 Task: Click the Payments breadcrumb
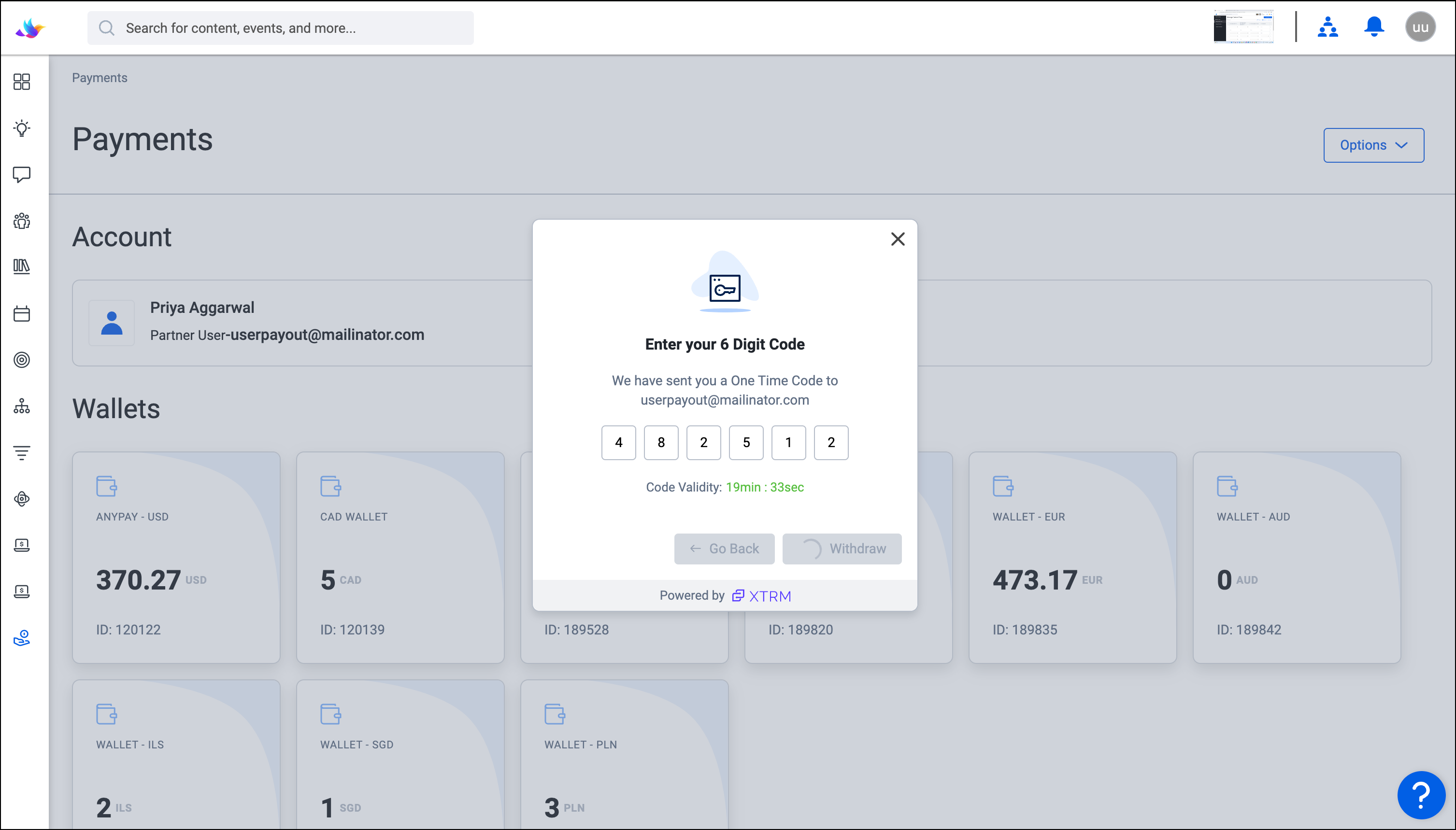point(100,78)
